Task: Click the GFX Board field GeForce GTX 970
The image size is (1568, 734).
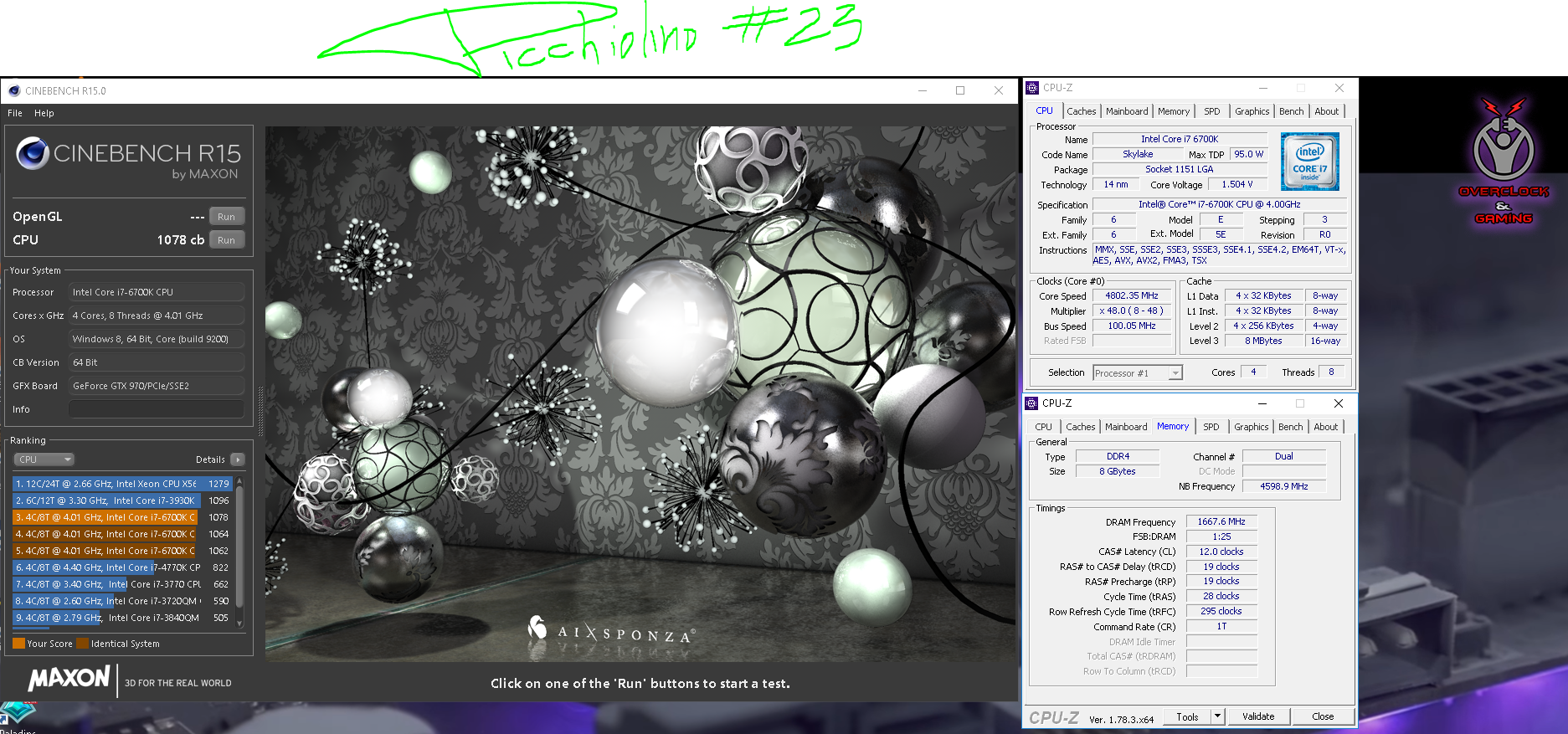Action: point(157,386)
